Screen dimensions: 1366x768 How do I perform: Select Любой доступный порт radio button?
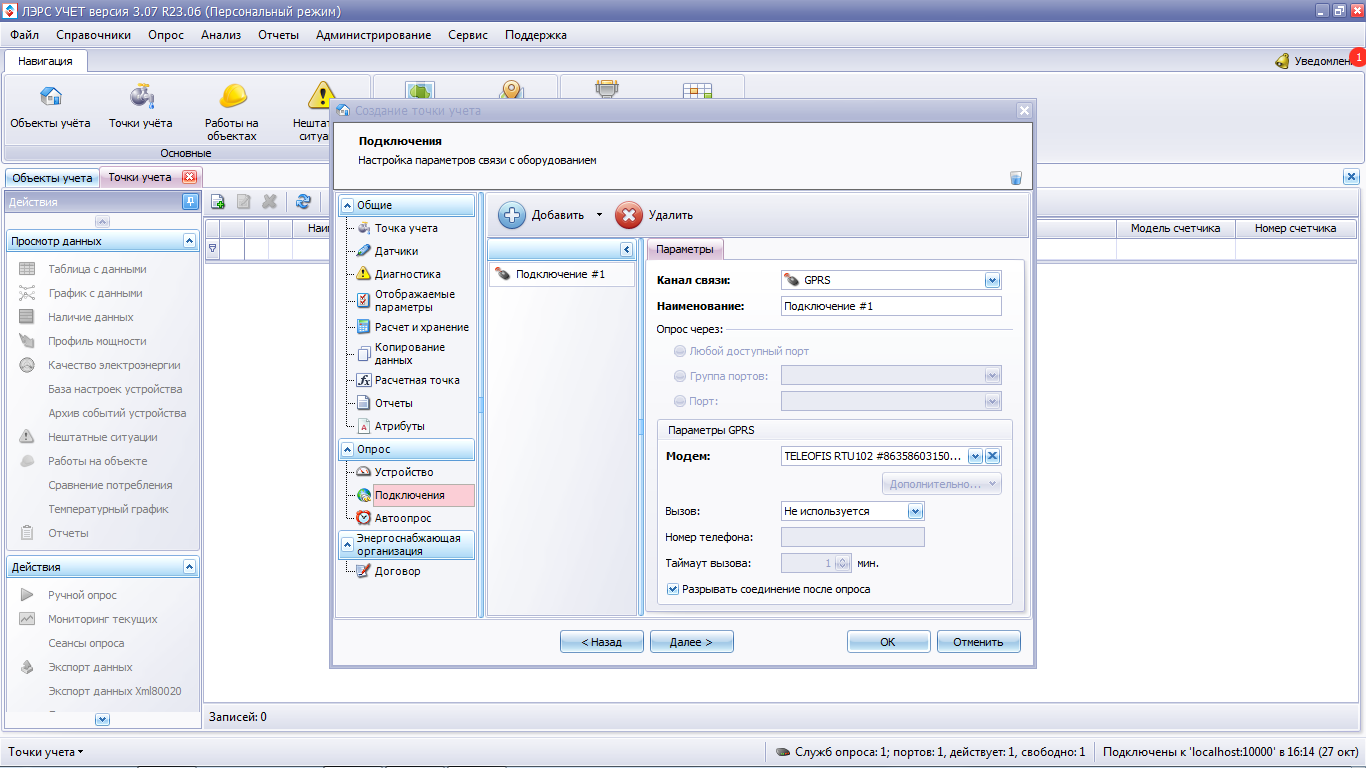[680, 351]
